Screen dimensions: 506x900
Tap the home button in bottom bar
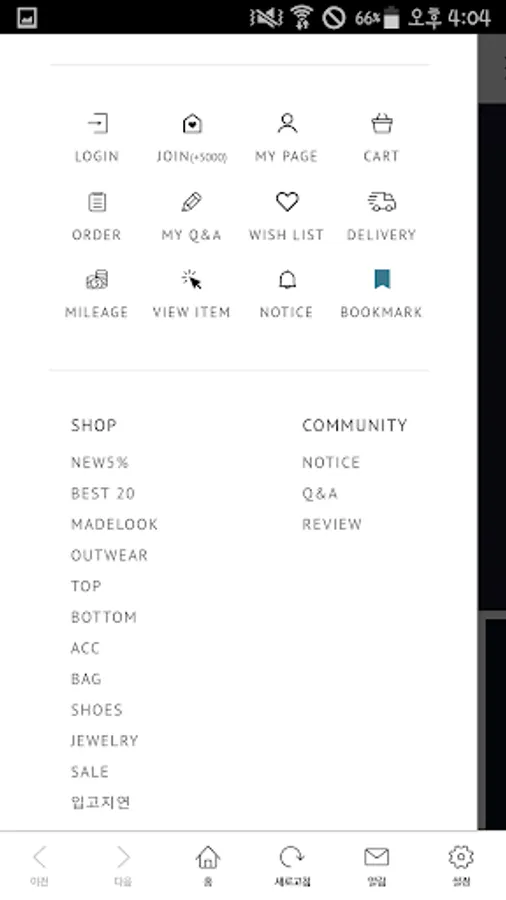click(208, 865)
